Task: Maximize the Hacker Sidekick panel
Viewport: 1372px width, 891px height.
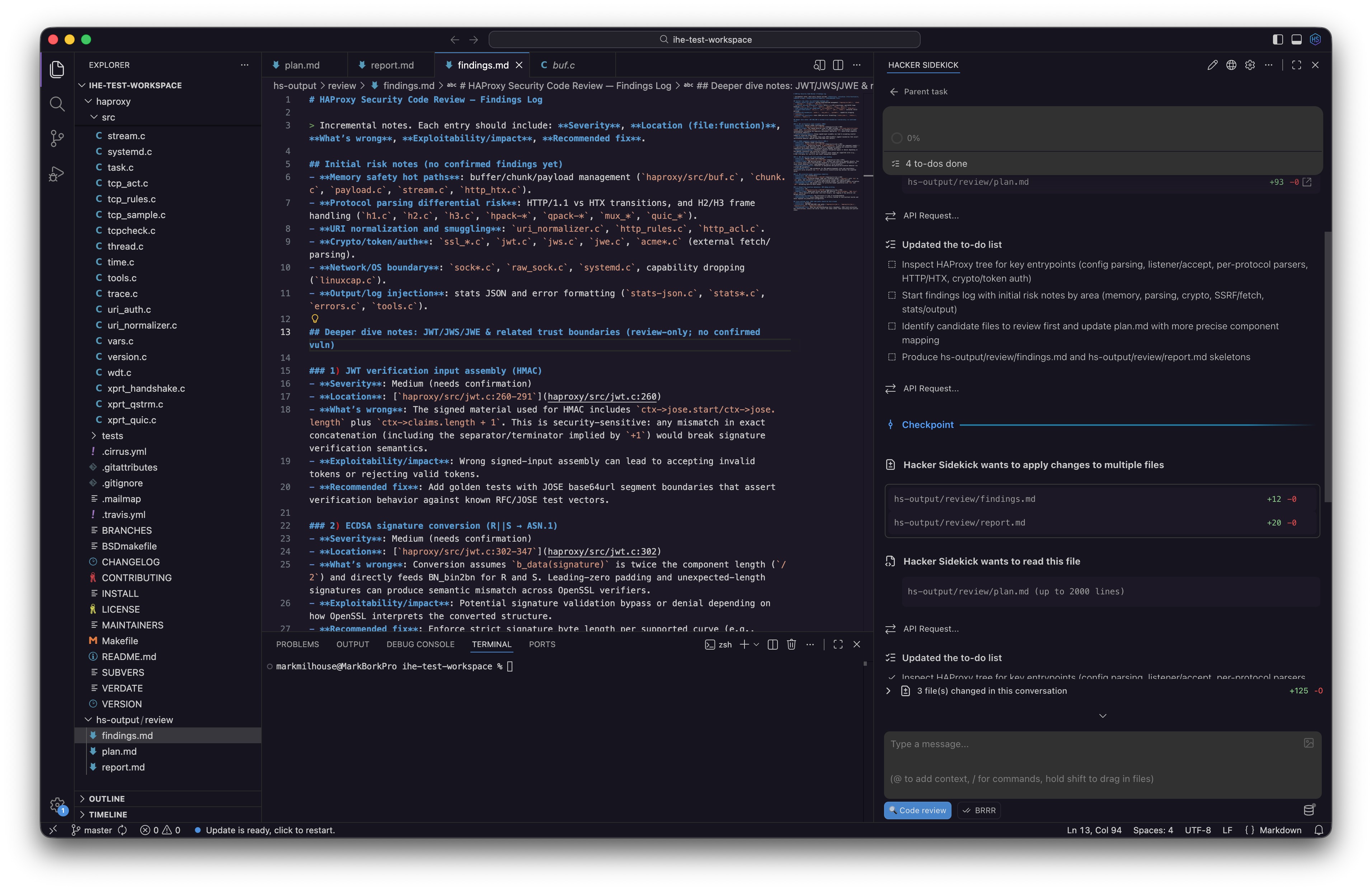Action: (x=1297, y=65)
